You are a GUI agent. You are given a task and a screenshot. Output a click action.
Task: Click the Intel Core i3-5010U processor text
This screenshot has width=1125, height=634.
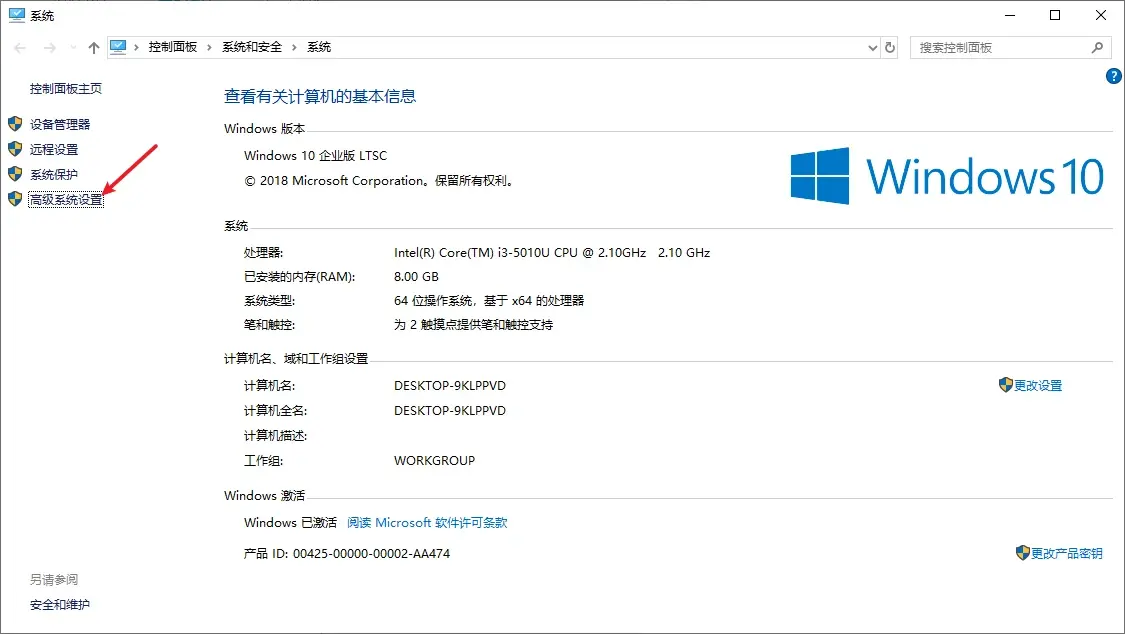click(552, 252)
